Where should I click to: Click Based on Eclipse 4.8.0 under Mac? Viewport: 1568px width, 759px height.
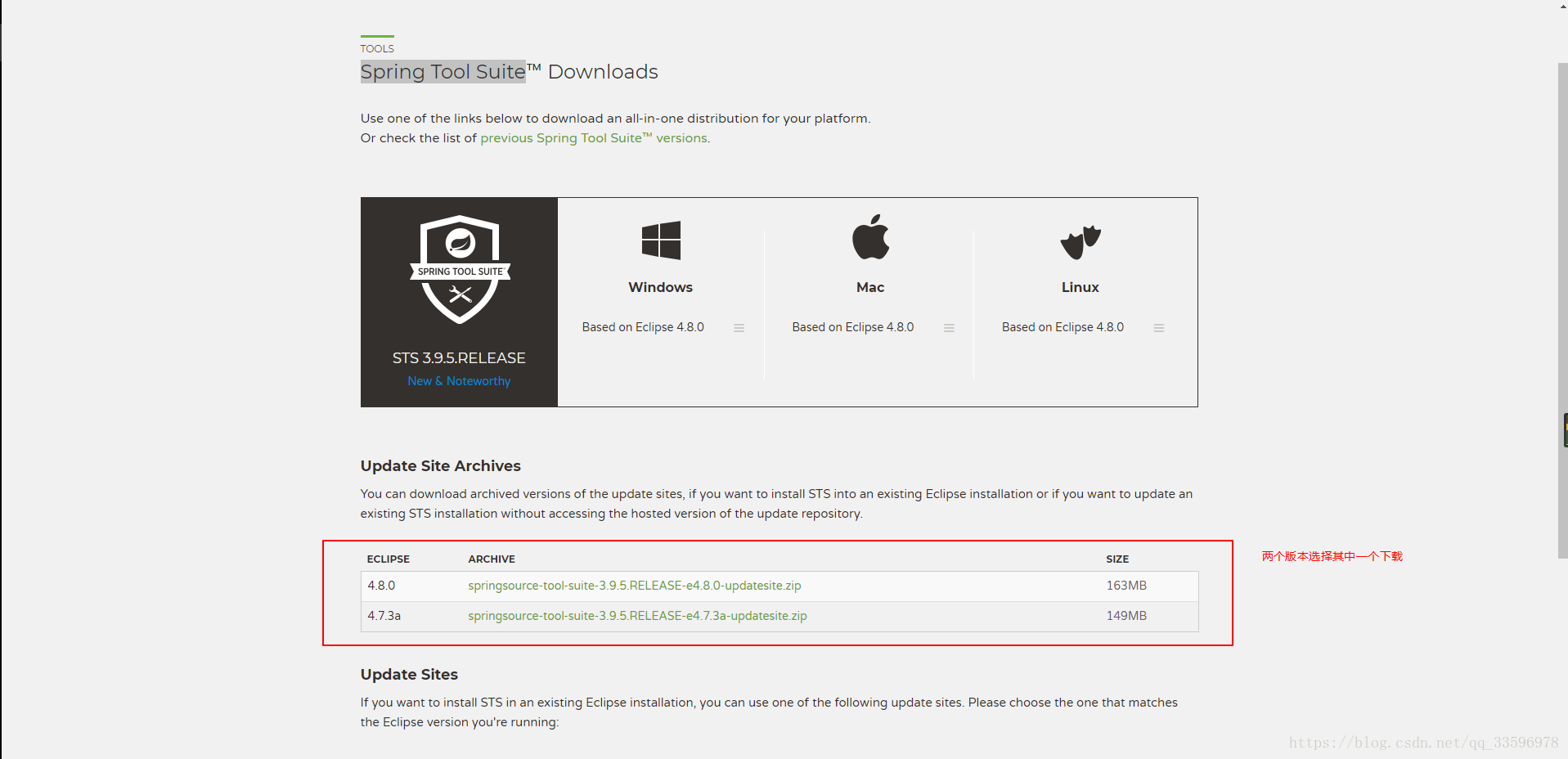(853, 327)
